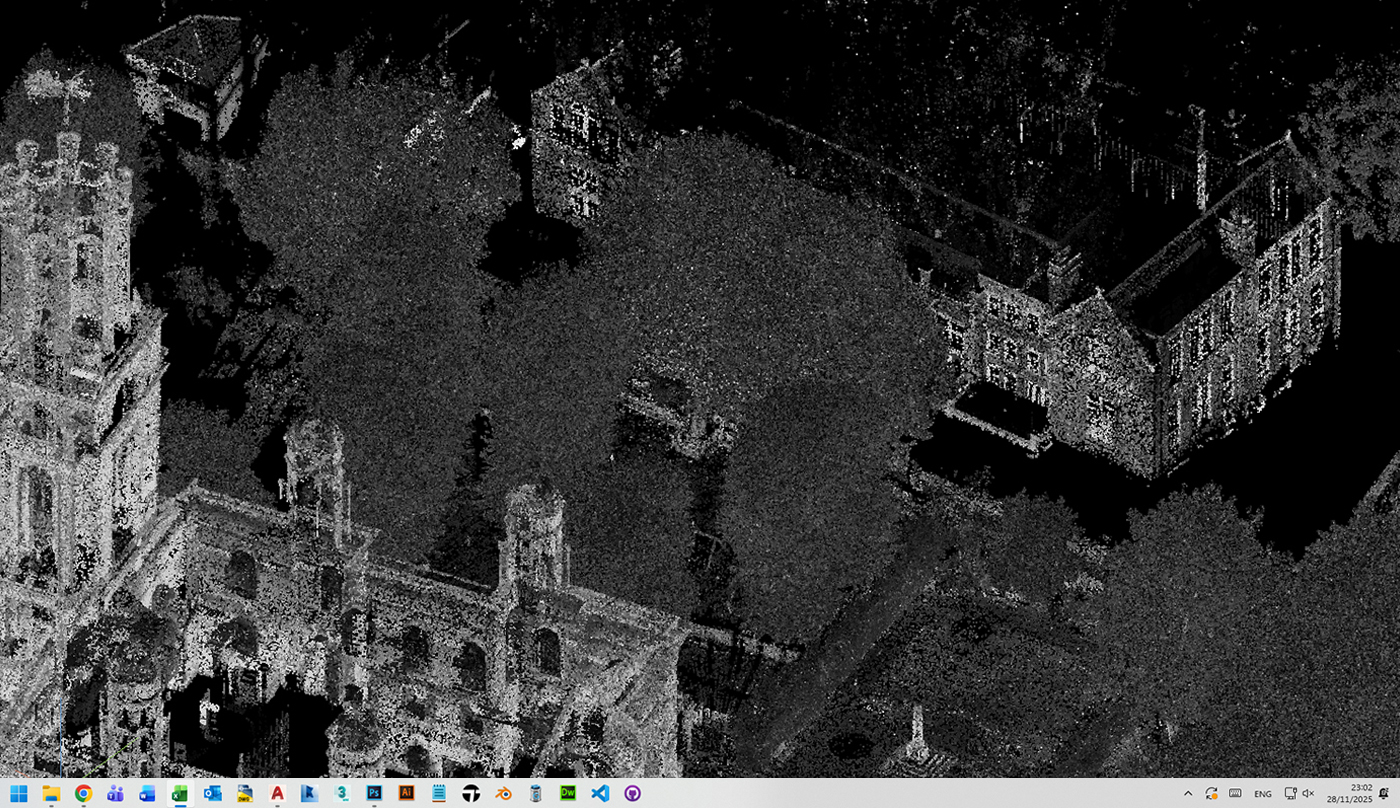Open AutoCAD from the taskbar
The image size is (1400, 808).
(x=277, y=793)
